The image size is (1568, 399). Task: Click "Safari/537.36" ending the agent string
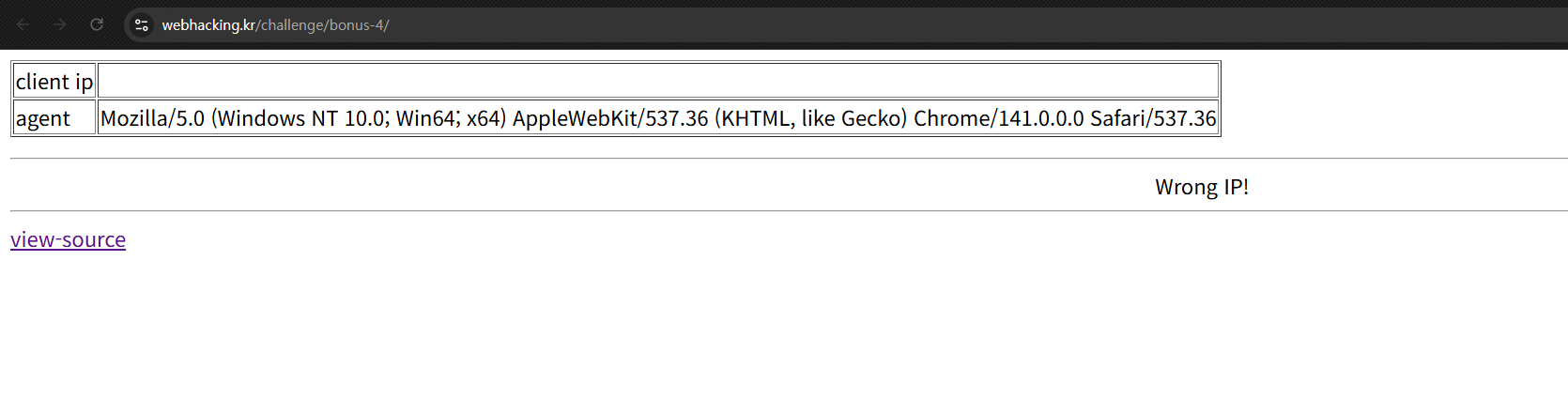1152,118
